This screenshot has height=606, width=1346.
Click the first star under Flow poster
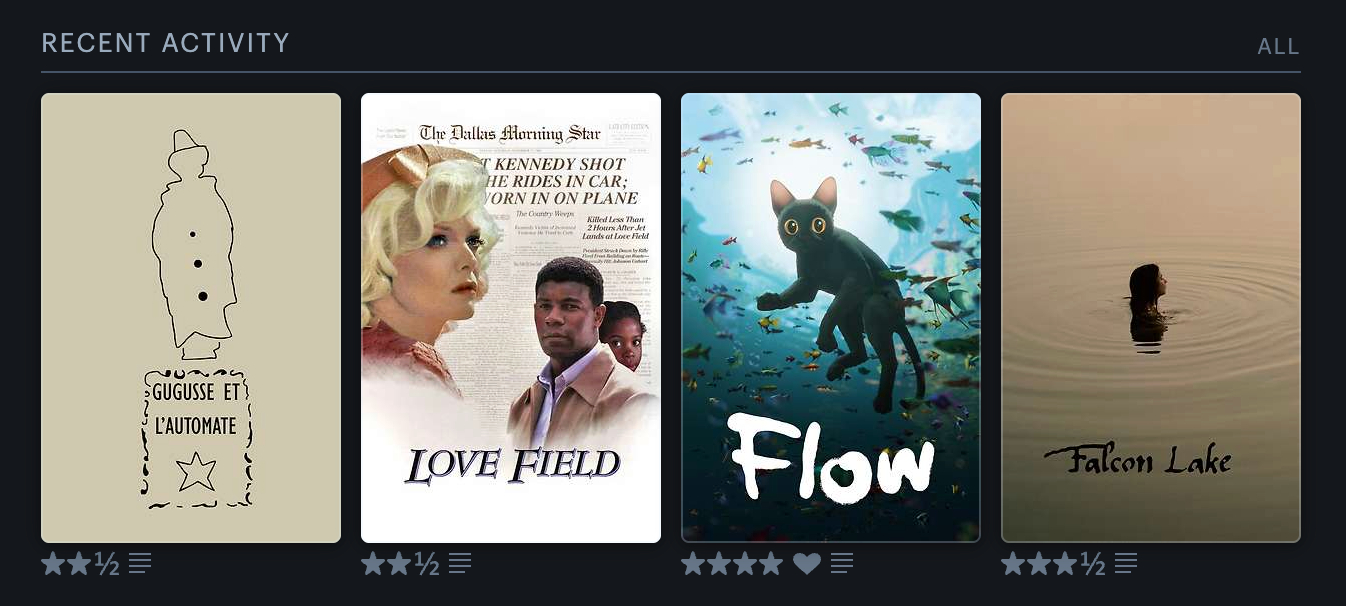[x=693, y=564]
